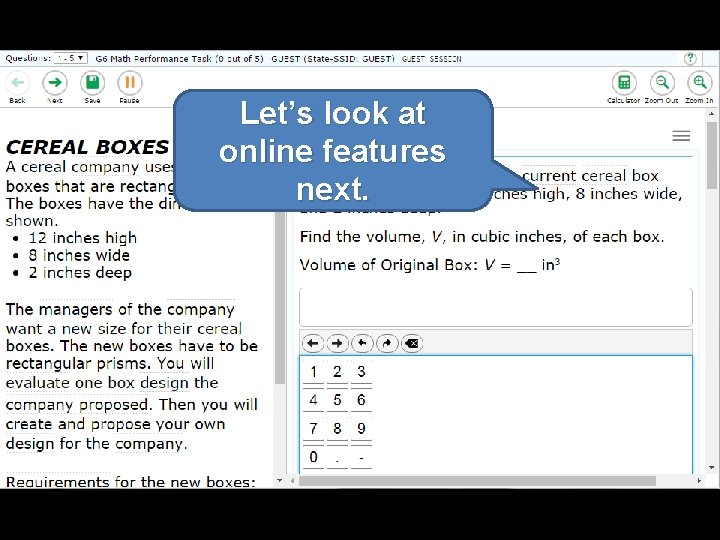The width and height of the screenshot is (720, 540).
Task: Click the passage pane vertical scrollbar
Action: (280, 298)
